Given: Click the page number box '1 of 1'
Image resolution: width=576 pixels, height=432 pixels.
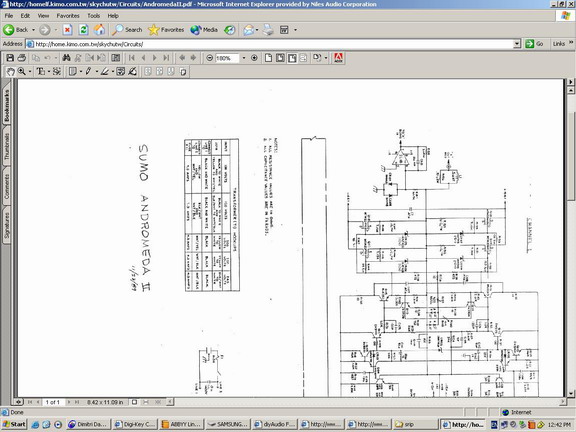Looking at the screenshot, I should (x=53, y=402).
